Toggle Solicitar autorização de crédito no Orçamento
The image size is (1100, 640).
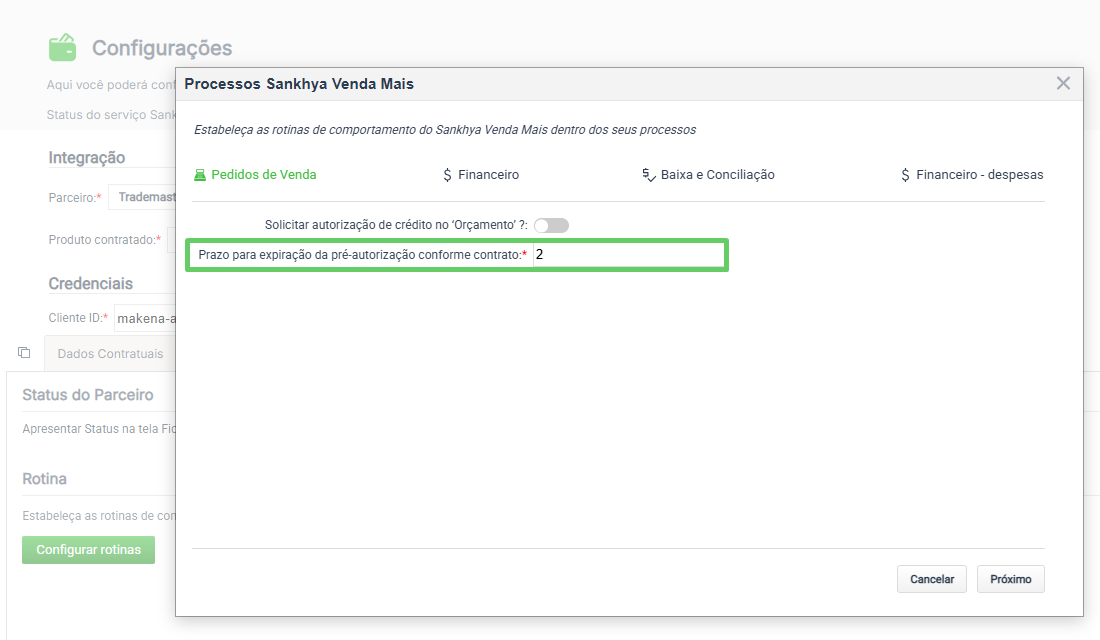click(x=551, y=225)
